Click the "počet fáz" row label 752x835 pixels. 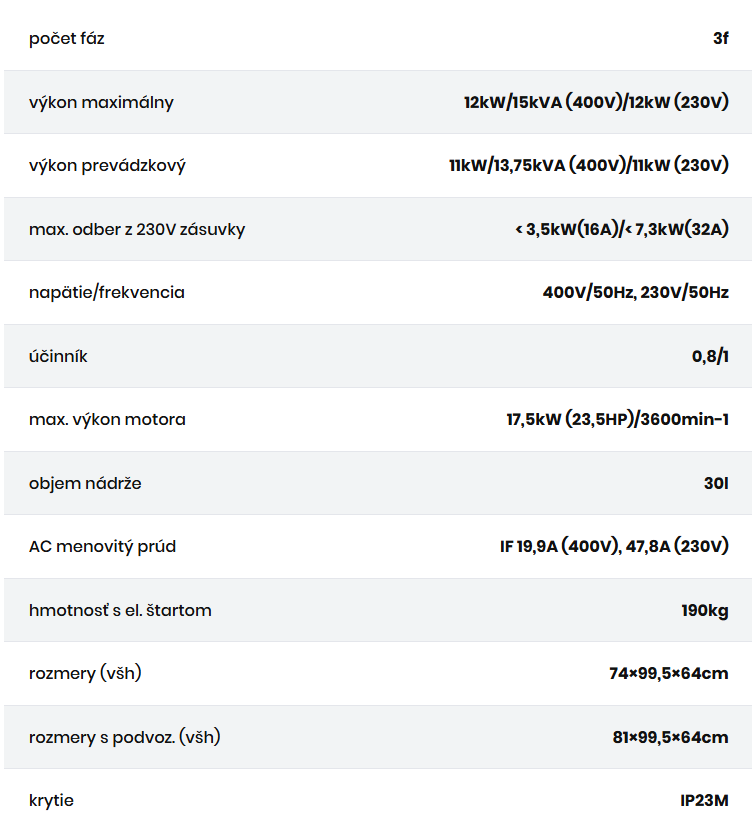(x=66, y=39)
